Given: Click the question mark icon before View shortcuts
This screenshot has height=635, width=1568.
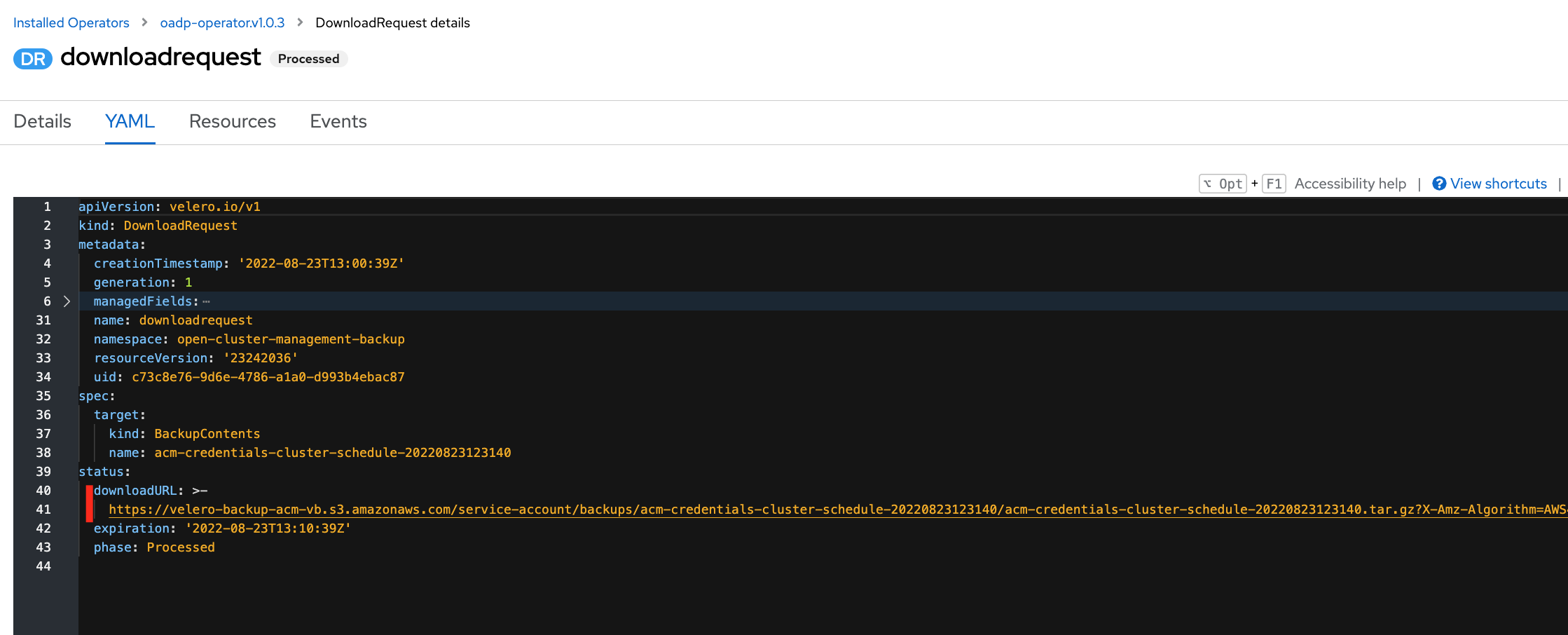Looking at the screenshot, I should click(1440, 183).
